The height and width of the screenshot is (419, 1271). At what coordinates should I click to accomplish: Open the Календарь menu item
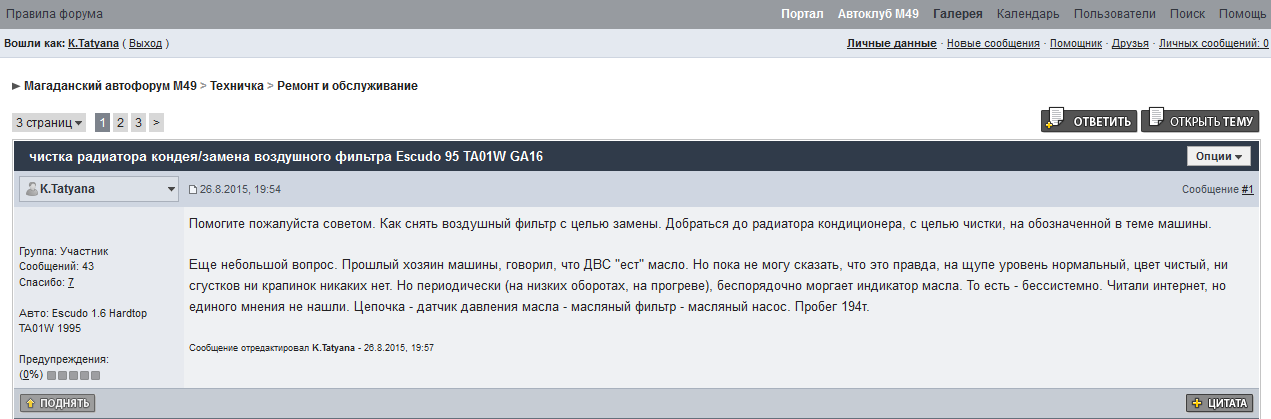pos(1027,14)
